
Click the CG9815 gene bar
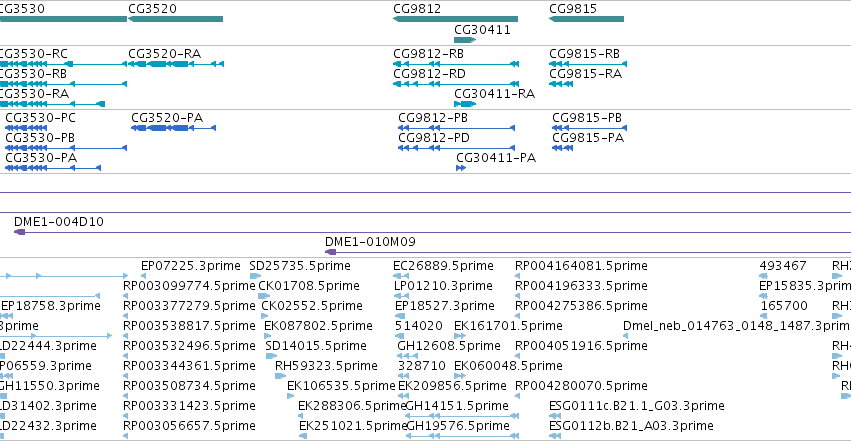pos(586,19)
